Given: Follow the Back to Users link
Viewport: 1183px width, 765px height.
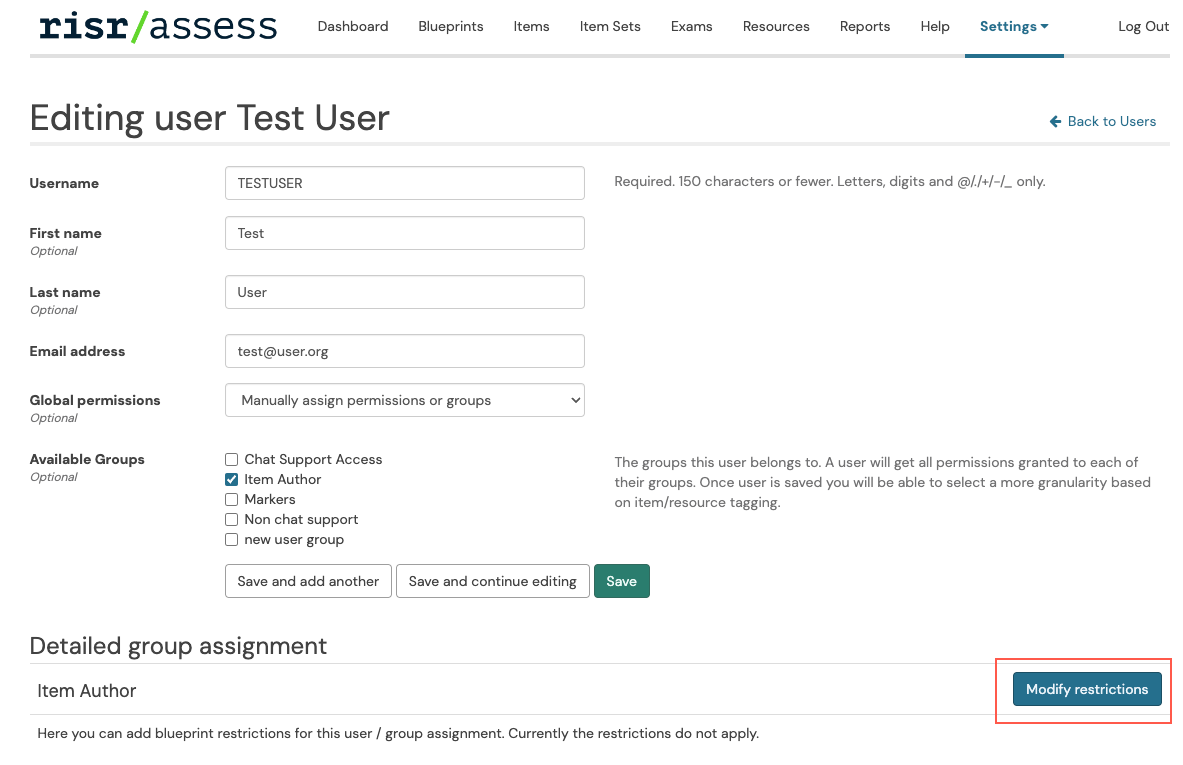Looking at the screenshot, I should click(1110, 121).
